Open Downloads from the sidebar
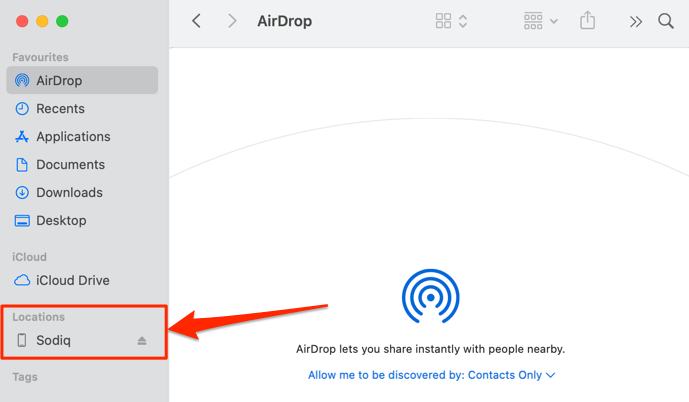This screenshot has height=402, width=689. point(69,192)
